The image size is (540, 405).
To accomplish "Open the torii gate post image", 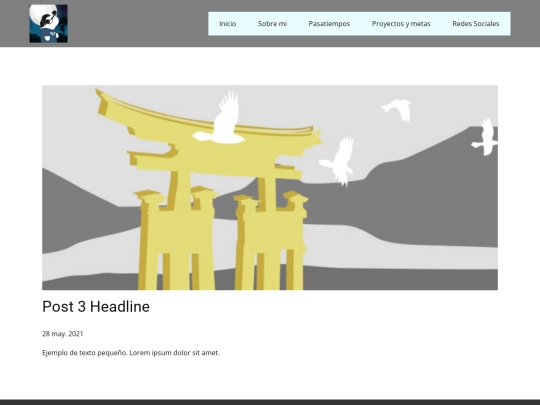I will (270, 187).
